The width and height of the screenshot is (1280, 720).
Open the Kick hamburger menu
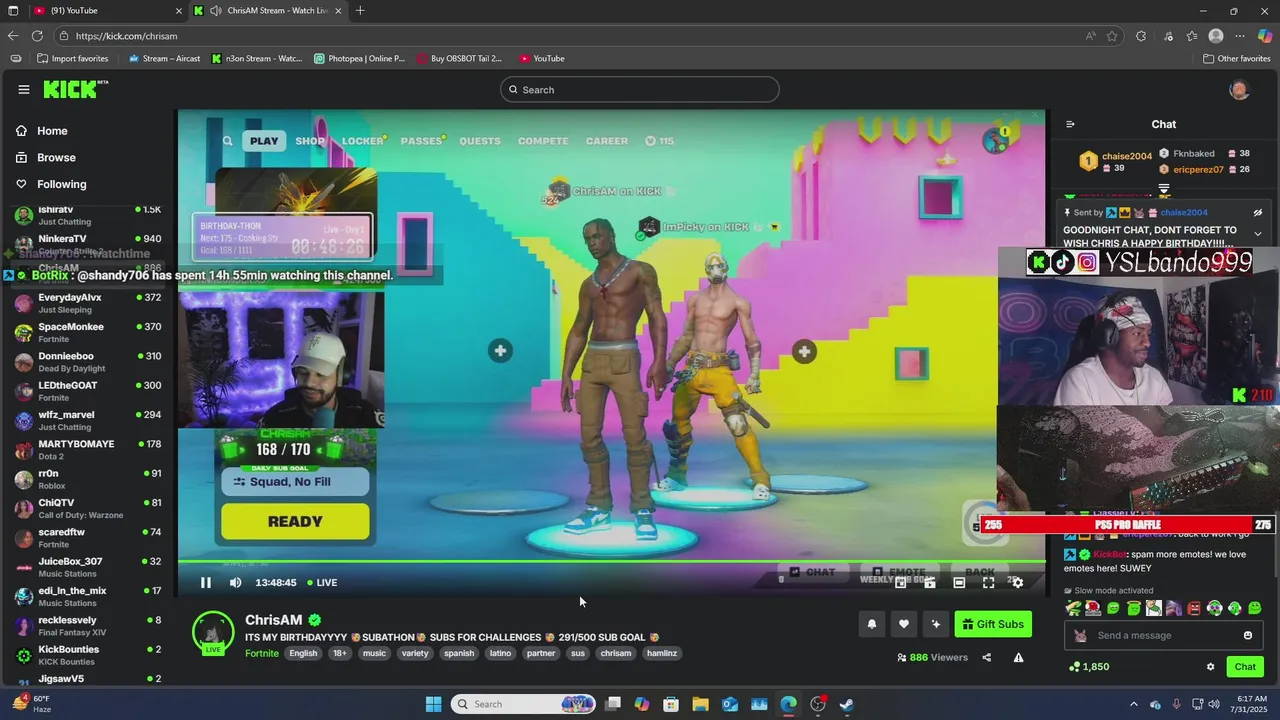(x=24, y=89)
